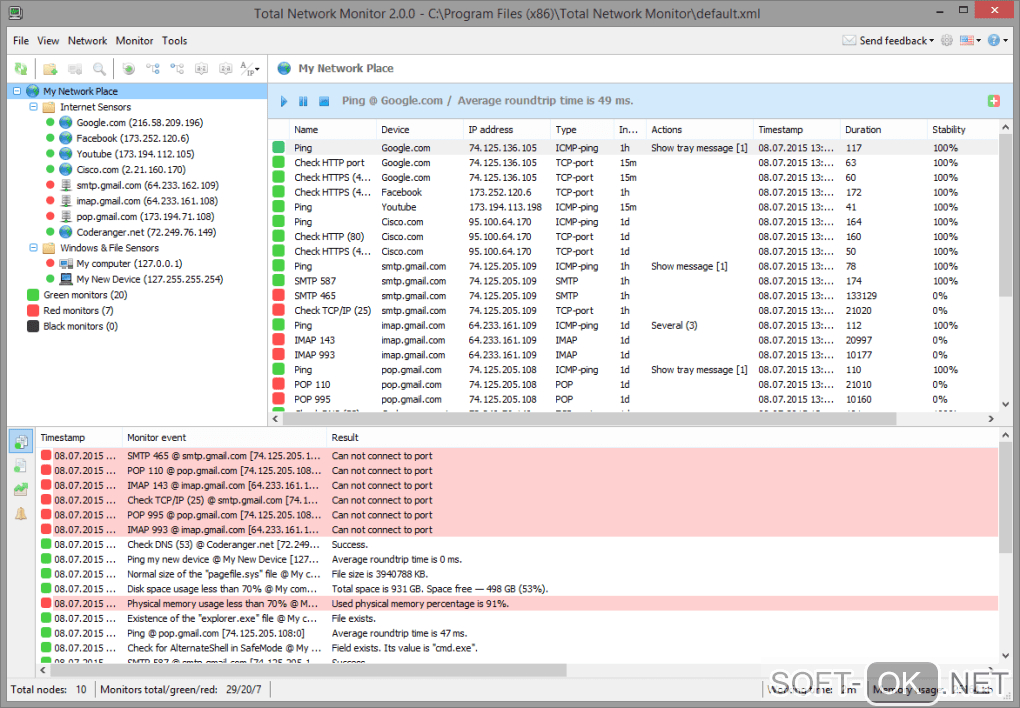Select the IMAP 143 monitor row
The height and width of the screenshot is (708, 1020).
pyautogui.click(x=634, y=340)
